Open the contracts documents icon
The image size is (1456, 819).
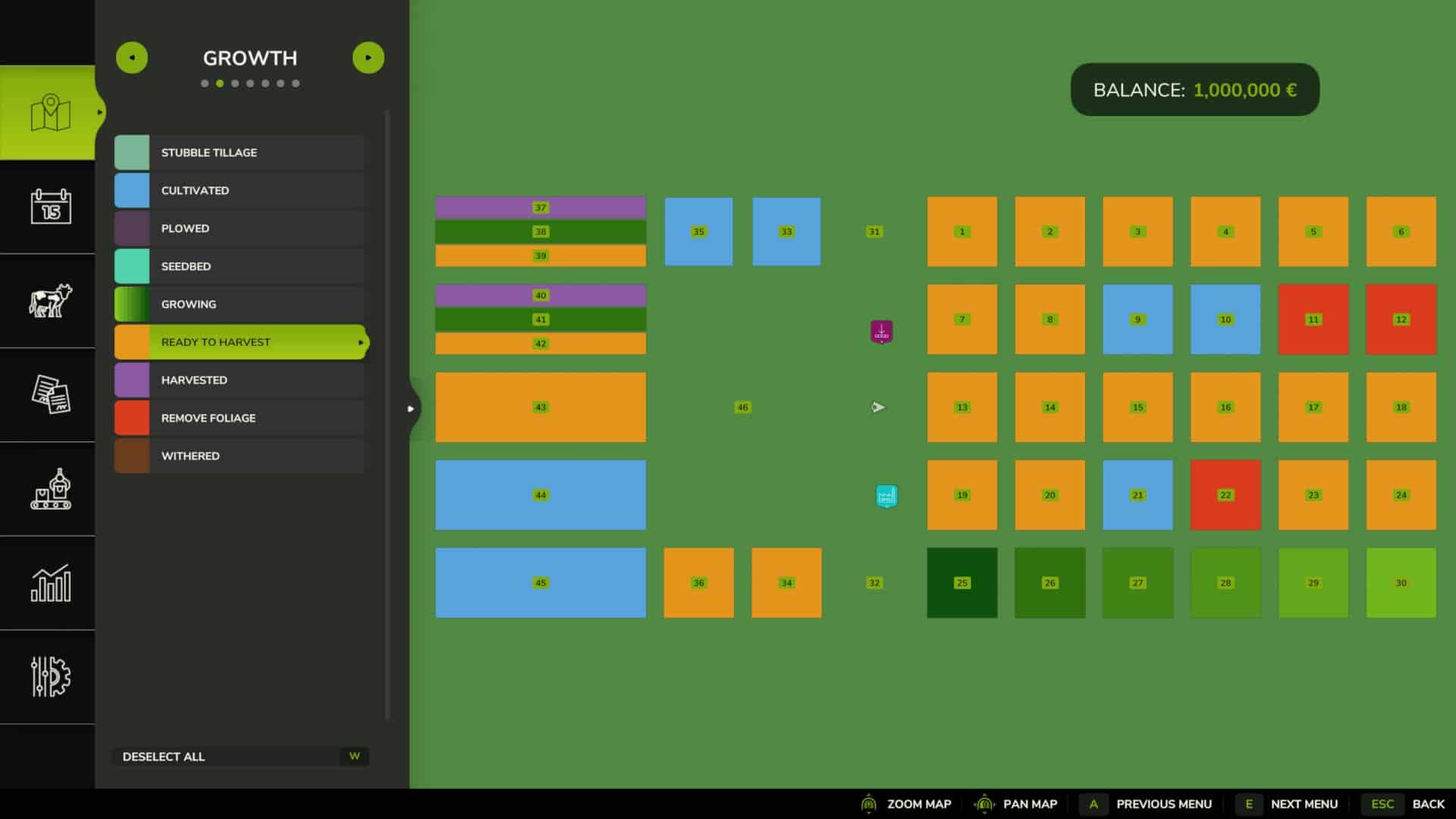click(x=50, y=394)
